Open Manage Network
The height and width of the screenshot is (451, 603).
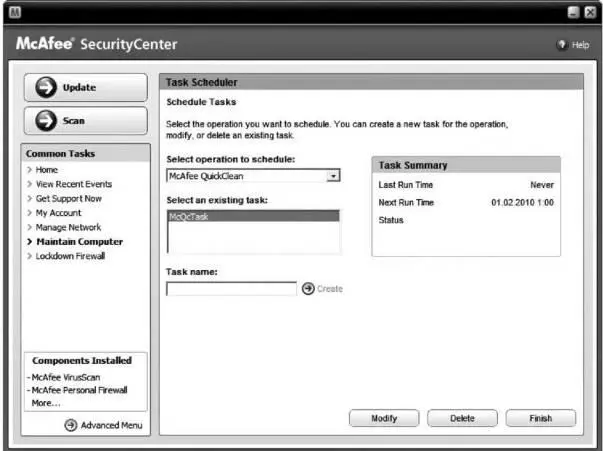(68, 227)
